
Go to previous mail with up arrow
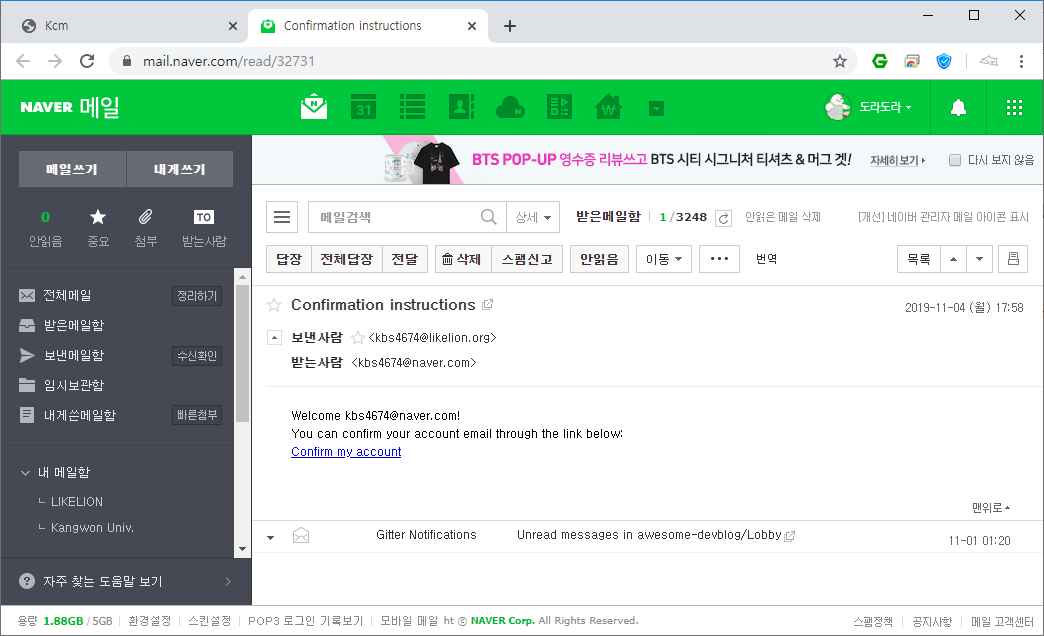point(953,259)
